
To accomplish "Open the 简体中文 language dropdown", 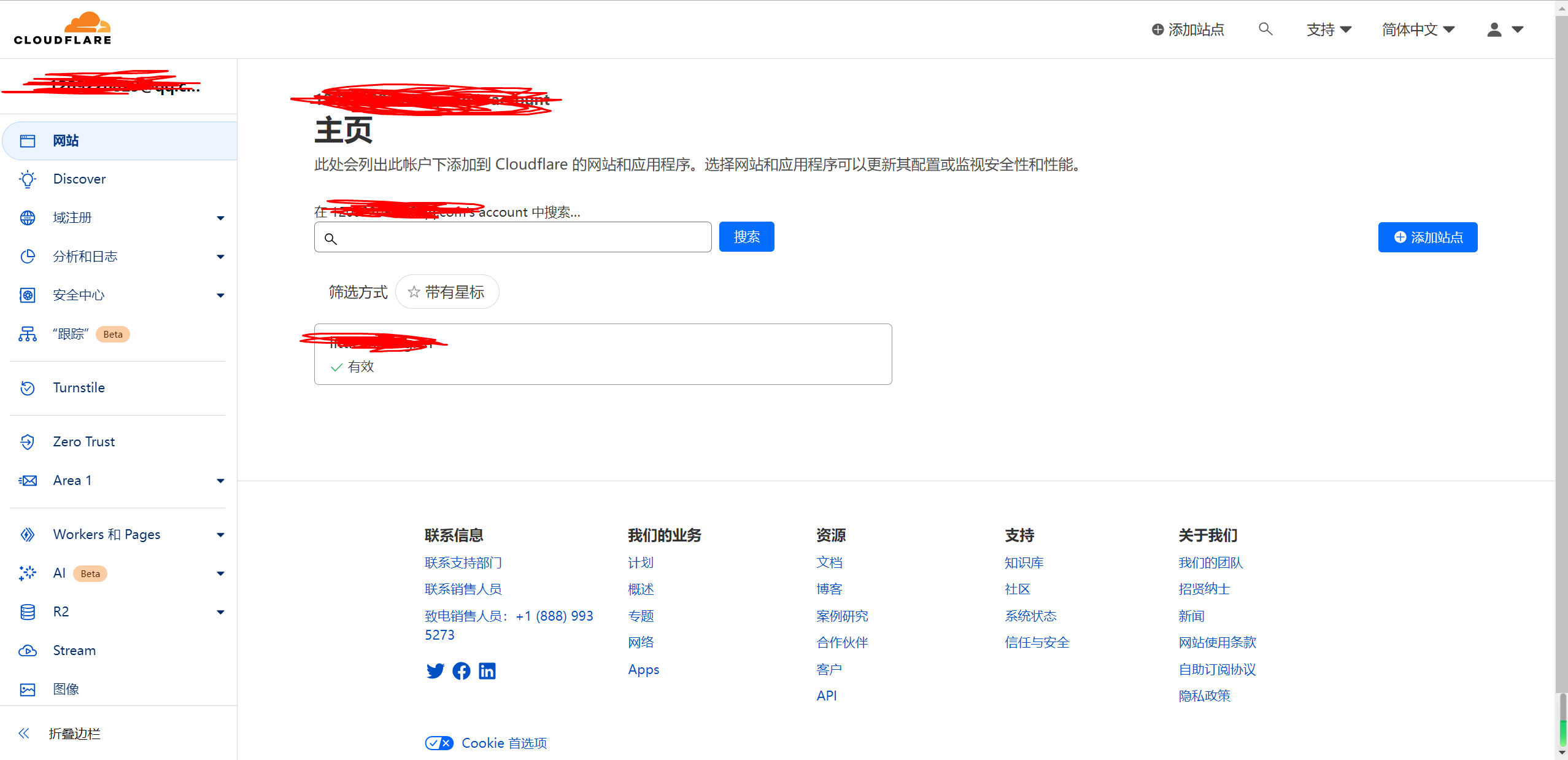I will pos(1418,29).
